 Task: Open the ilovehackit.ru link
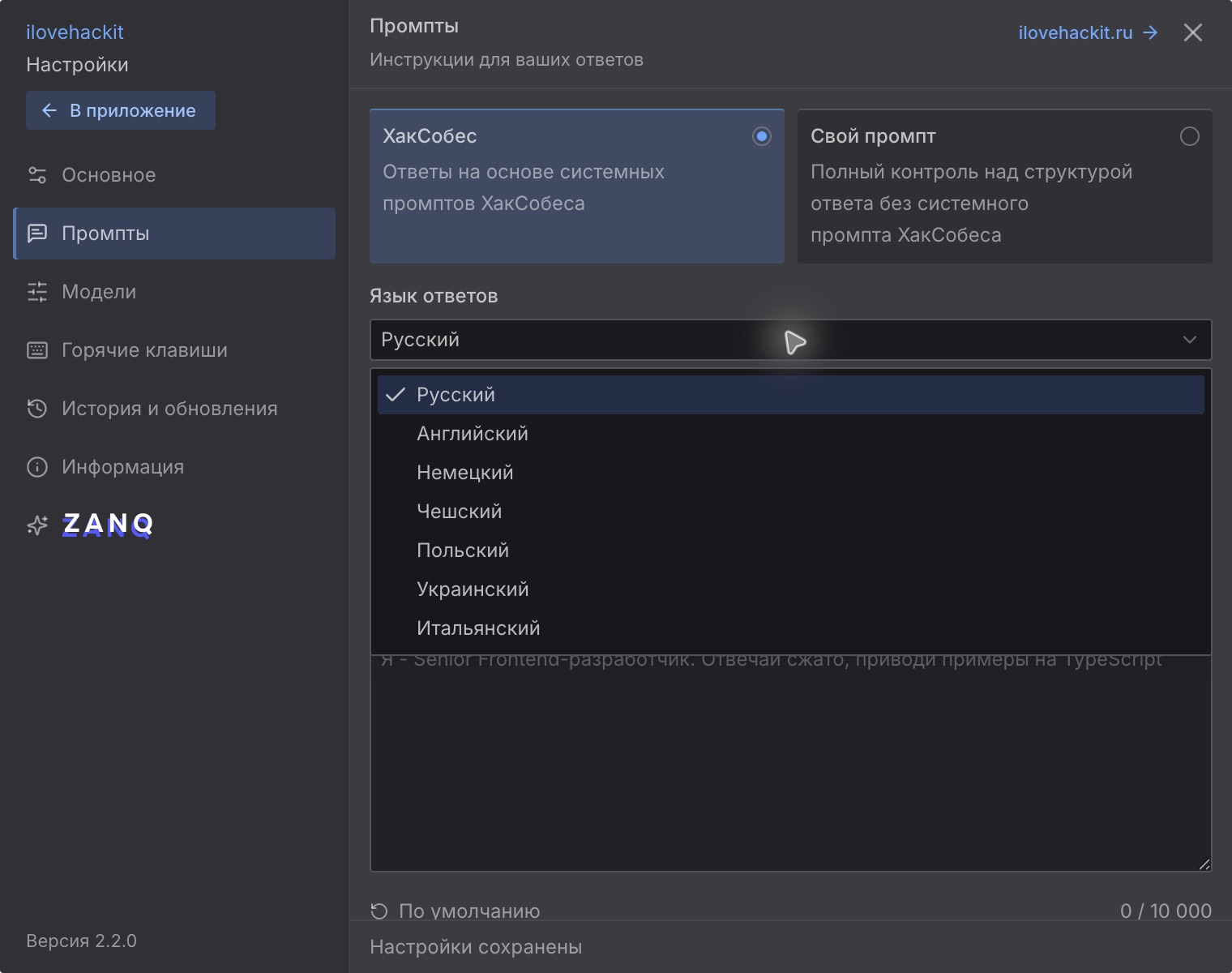tap(1088, 32)
